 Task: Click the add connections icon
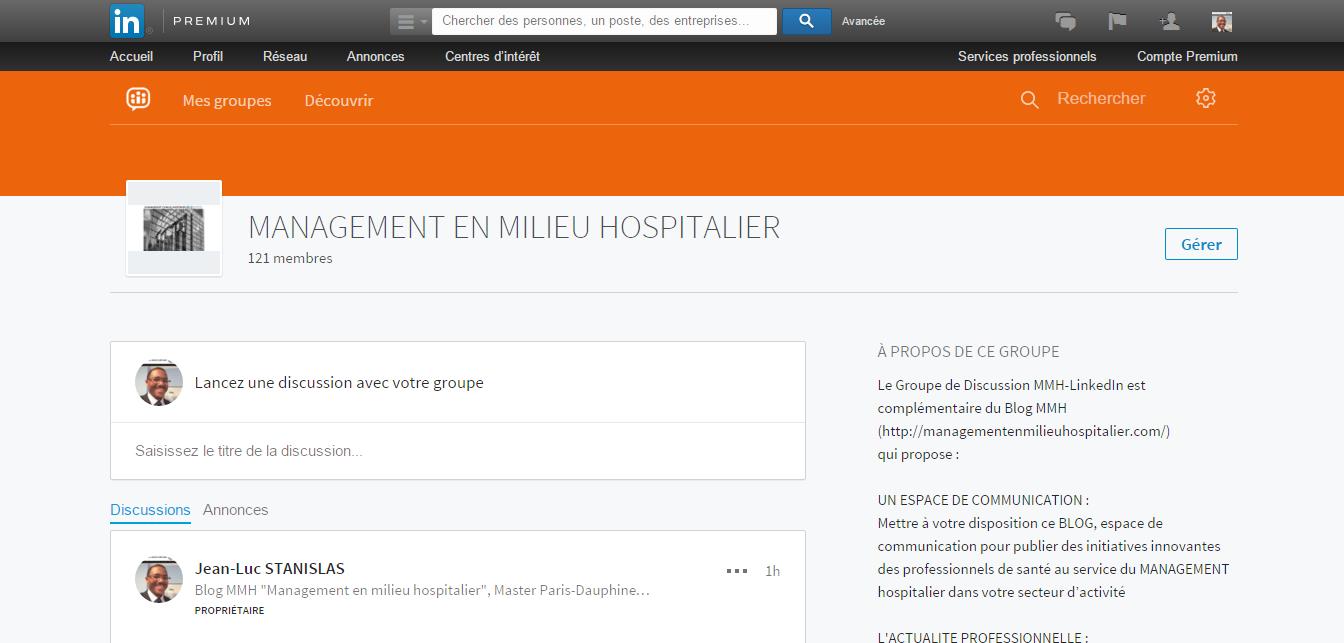pos(1169,21)
